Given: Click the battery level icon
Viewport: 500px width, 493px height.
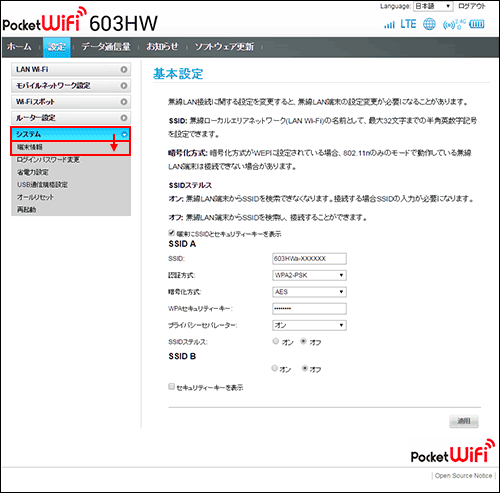Looking at the screenshot, I should (x=477, y=24).
